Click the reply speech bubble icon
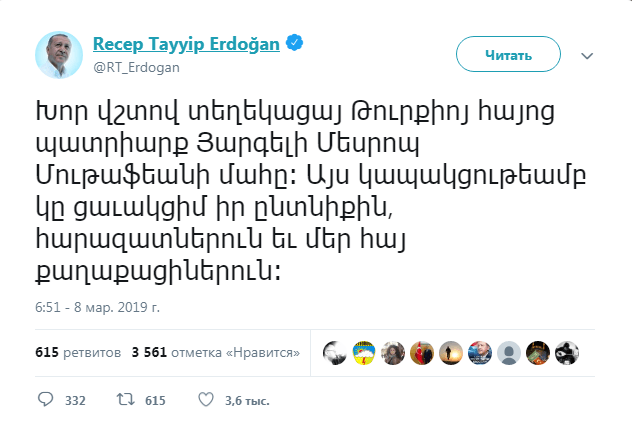This screenshot has height=436, width=632. coord(45,400)
